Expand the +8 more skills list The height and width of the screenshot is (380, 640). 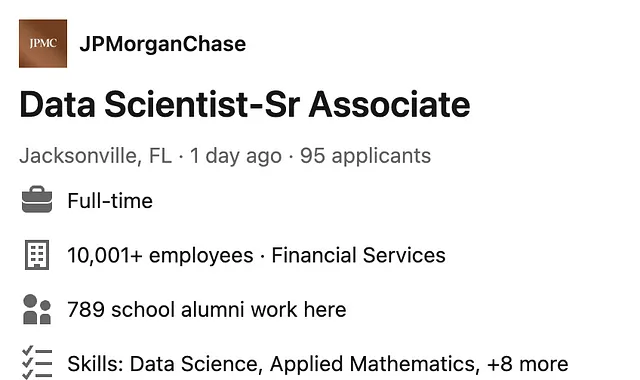[x=528, y=364]
